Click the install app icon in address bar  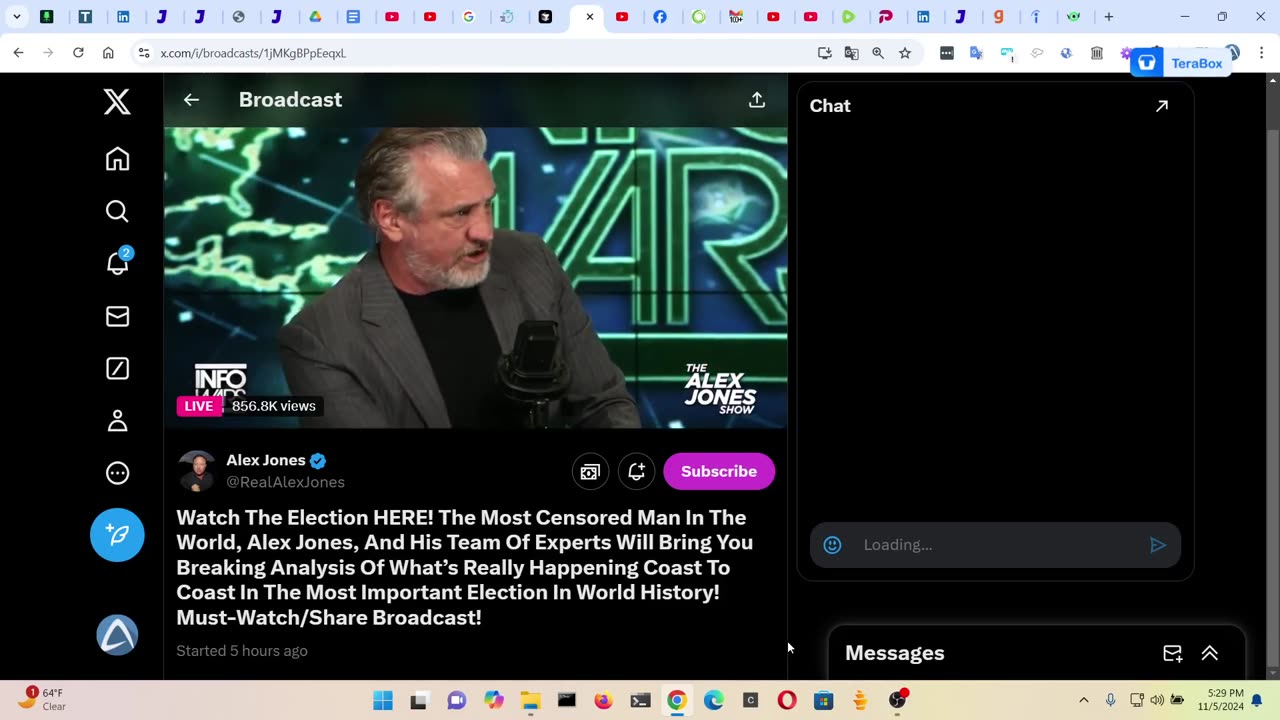click(x=824, y=53)
